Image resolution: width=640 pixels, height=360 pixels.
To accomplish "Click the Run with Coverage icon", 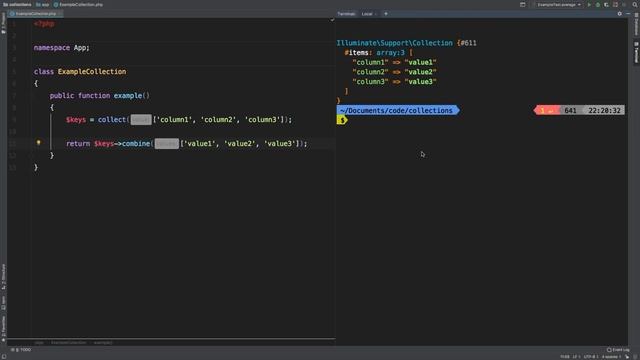I will pos(606,4).
